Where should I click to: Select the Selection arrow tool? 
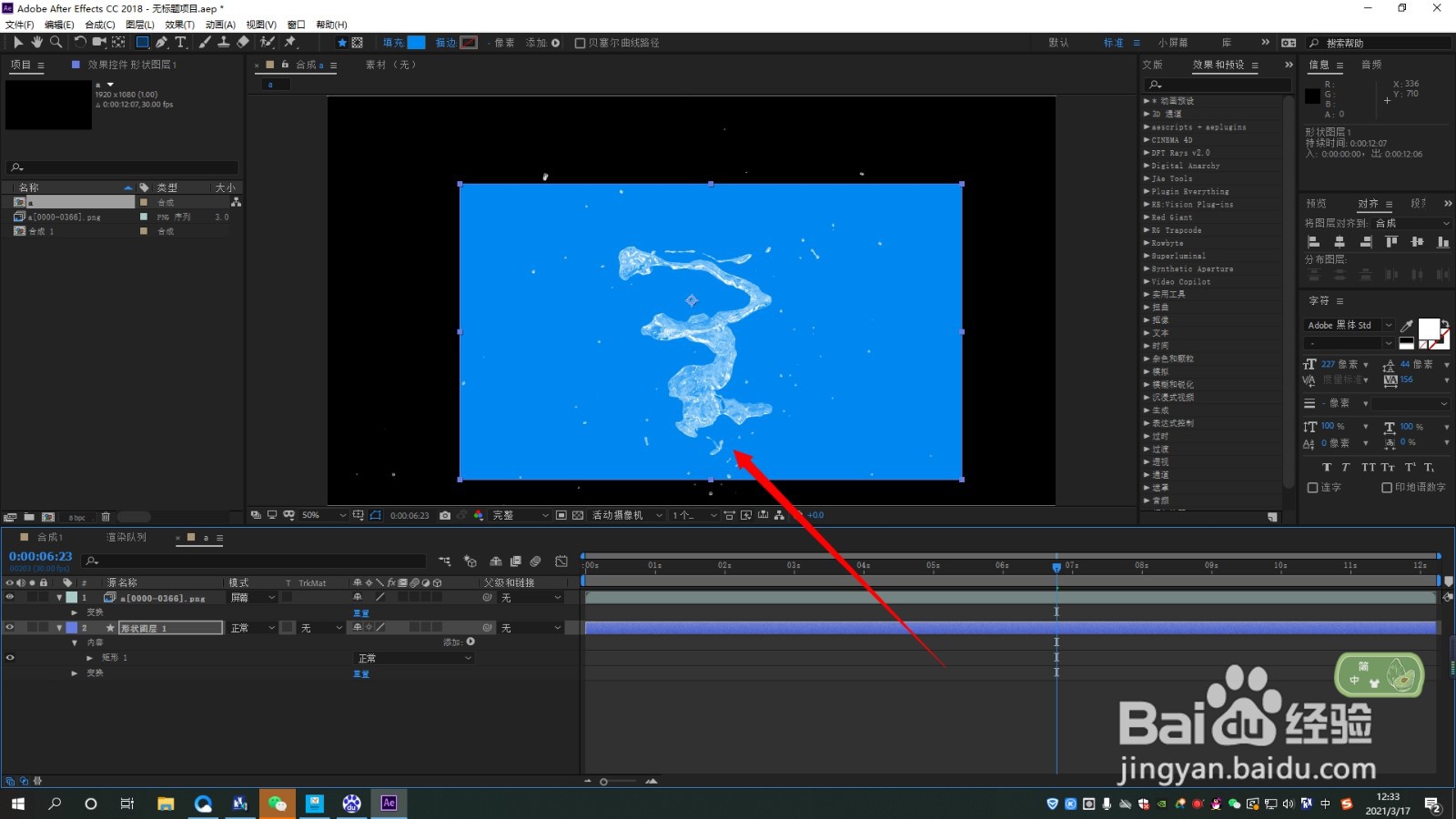click(17, 42)
